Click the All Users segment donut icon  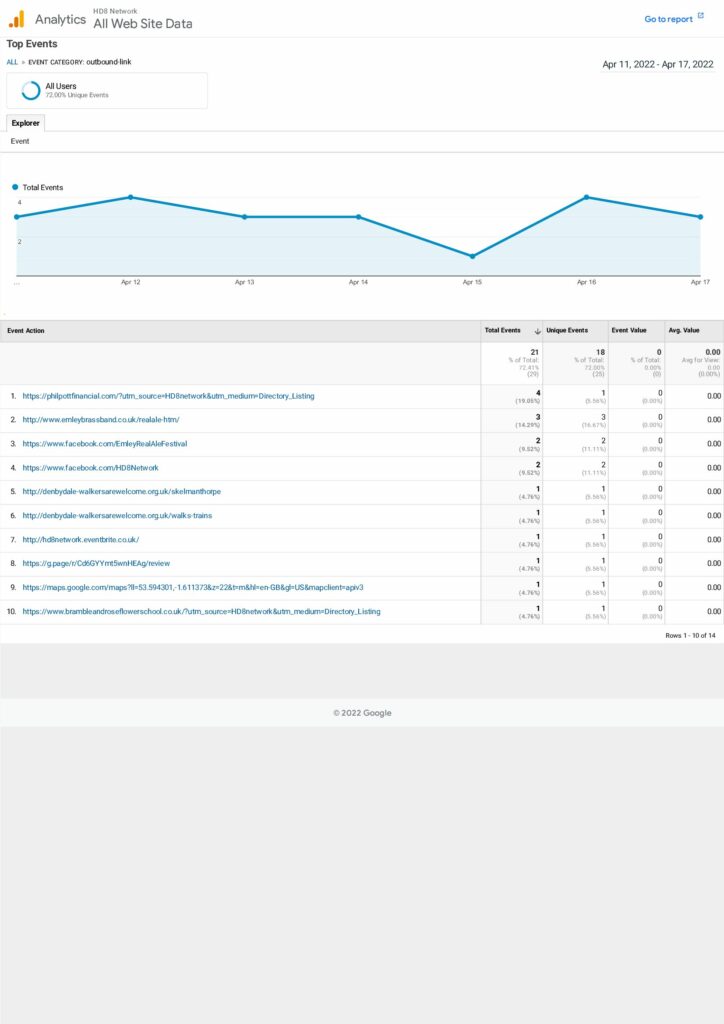point(31,90)
